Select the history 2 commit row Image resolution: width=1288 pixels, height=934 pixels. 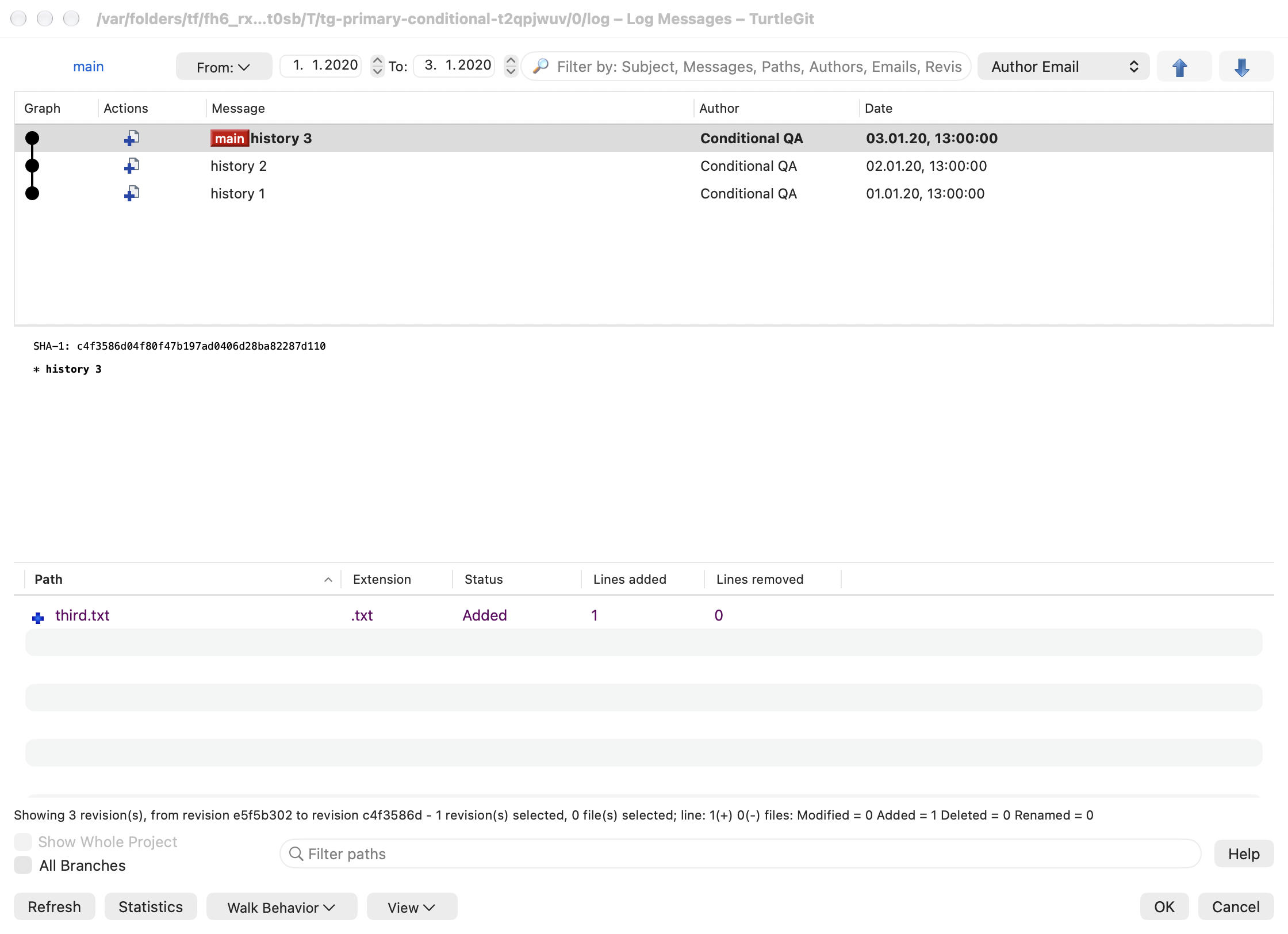click(644, 166)
